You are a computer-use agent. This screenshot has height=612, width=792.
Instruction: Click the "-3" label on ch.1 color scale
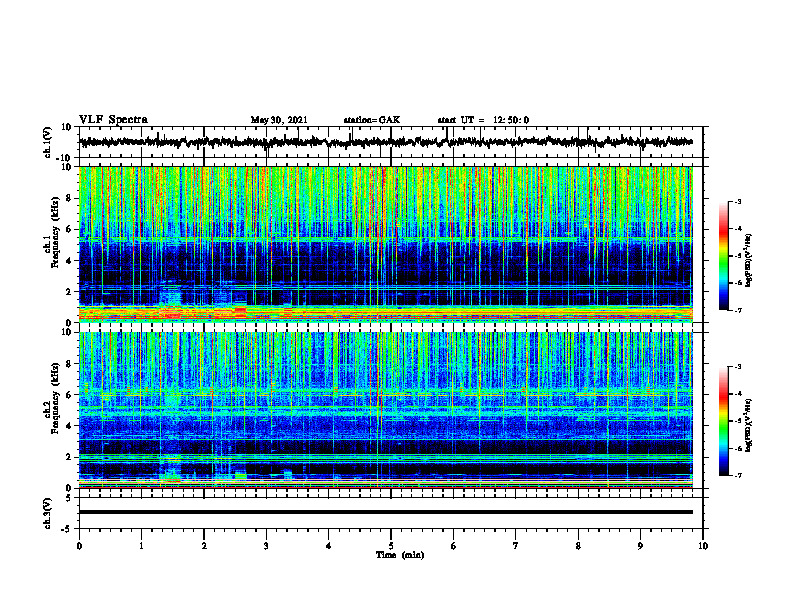click(738, 202)
